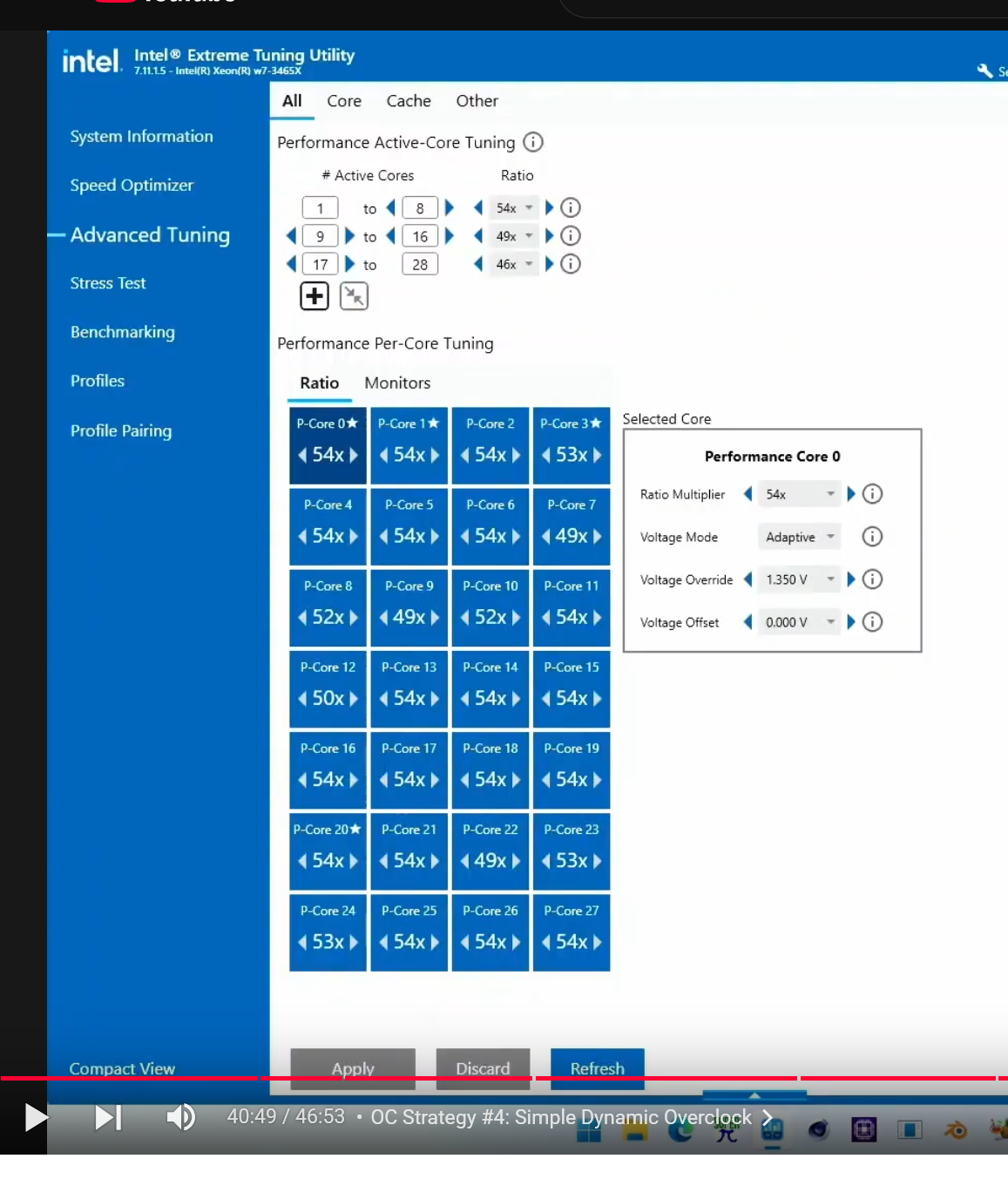Open the Voltage Override 1.350 V dropdown
The image size is (1008, 1179).
(799, 579)
